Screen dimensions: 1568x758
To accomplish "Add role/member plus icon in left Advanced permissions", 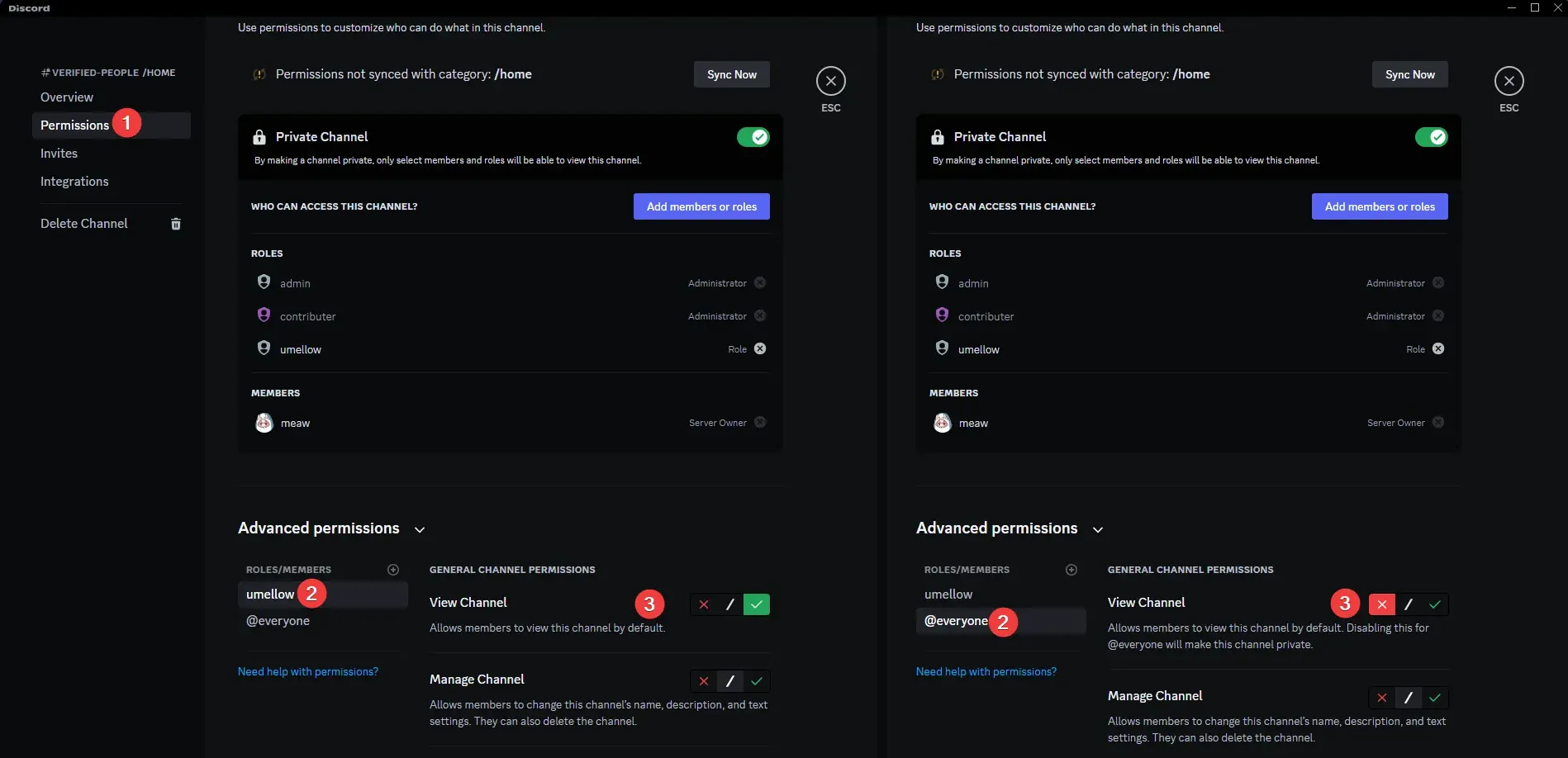I will [393, 570].
